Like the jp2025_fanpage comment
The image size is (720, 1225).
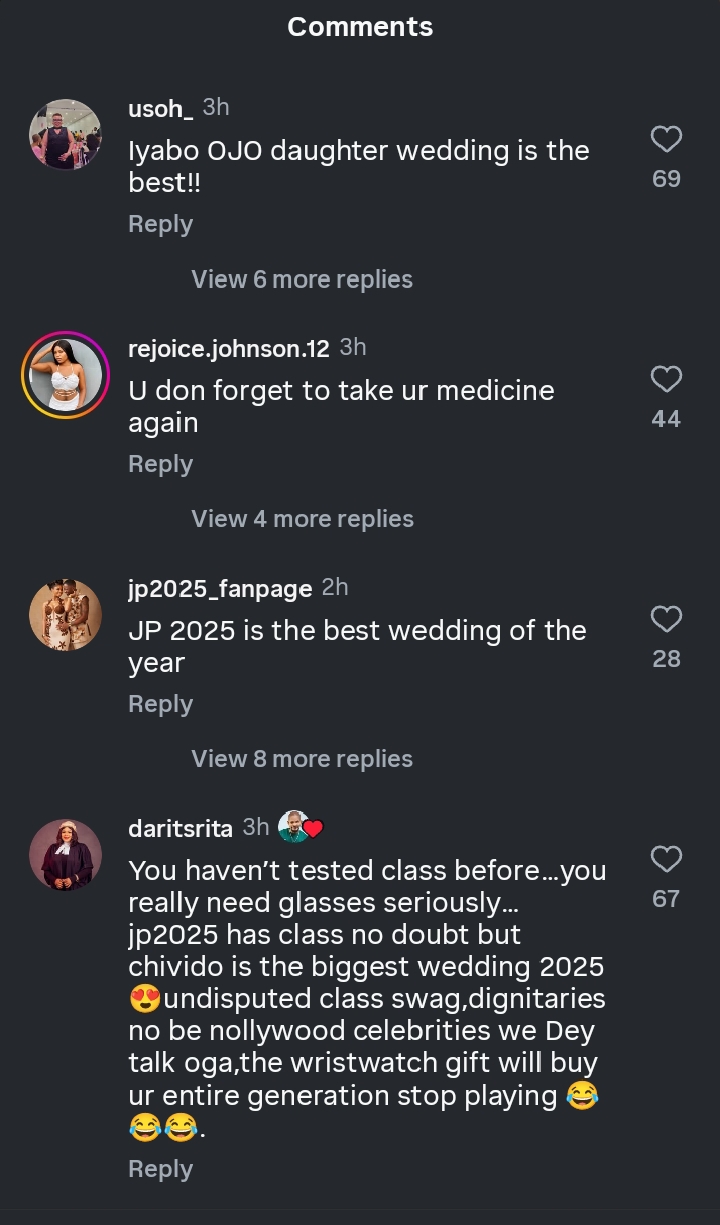[x=666, y=619]
